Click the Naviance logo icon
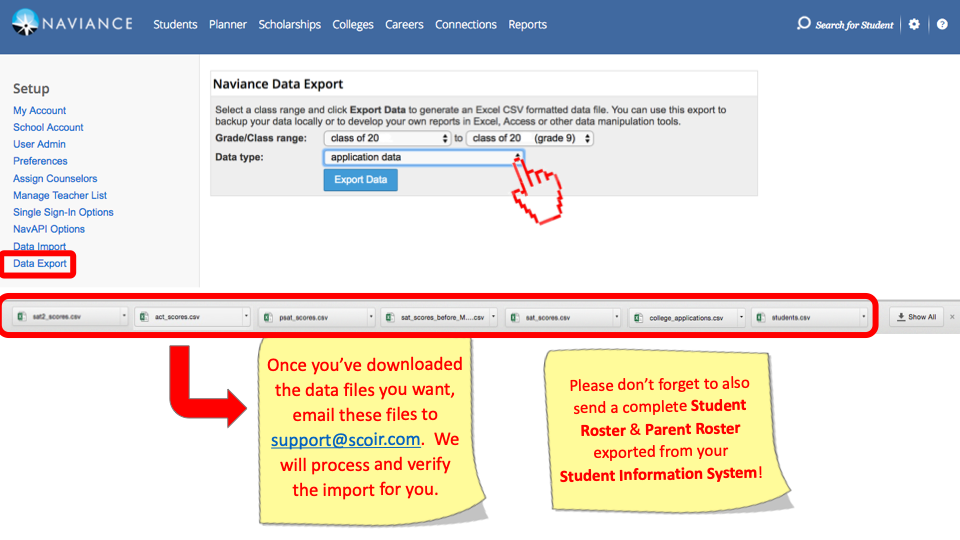The height and width of the screenshot is (540, 960). pos(25,23)
